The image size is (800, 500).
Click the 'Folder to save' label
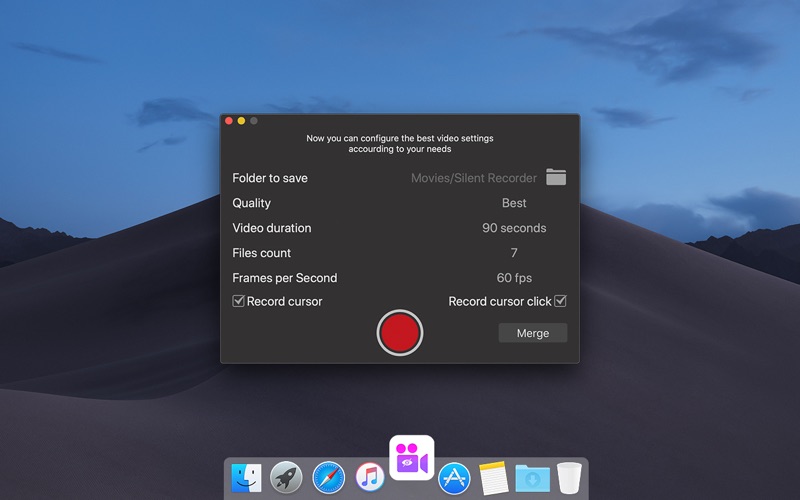[x=270, y=178]
